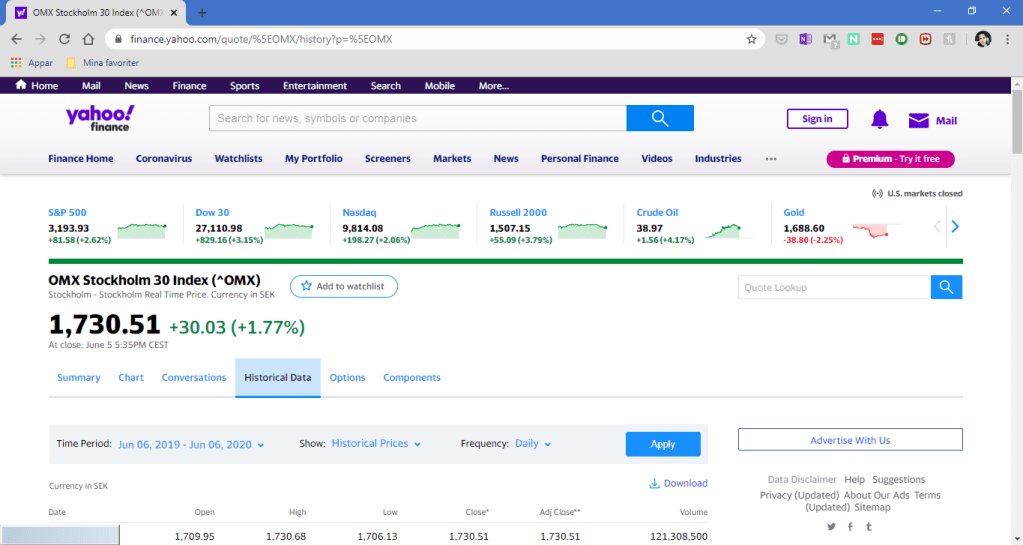Click the Twitter share icon

[831, 527]
